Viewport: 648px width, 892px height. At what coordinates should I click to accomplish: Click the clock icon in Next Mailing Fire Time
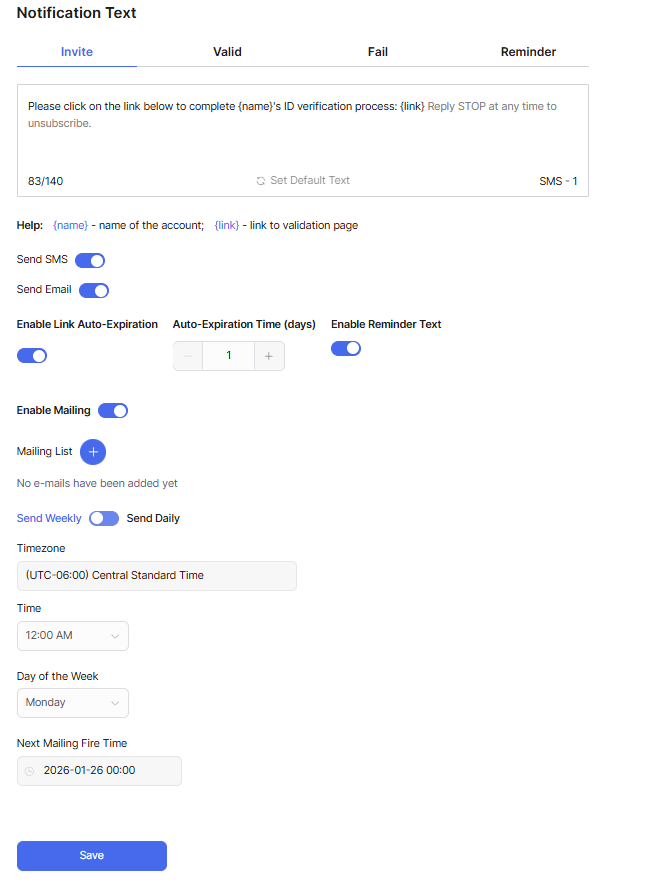[30, 771]
